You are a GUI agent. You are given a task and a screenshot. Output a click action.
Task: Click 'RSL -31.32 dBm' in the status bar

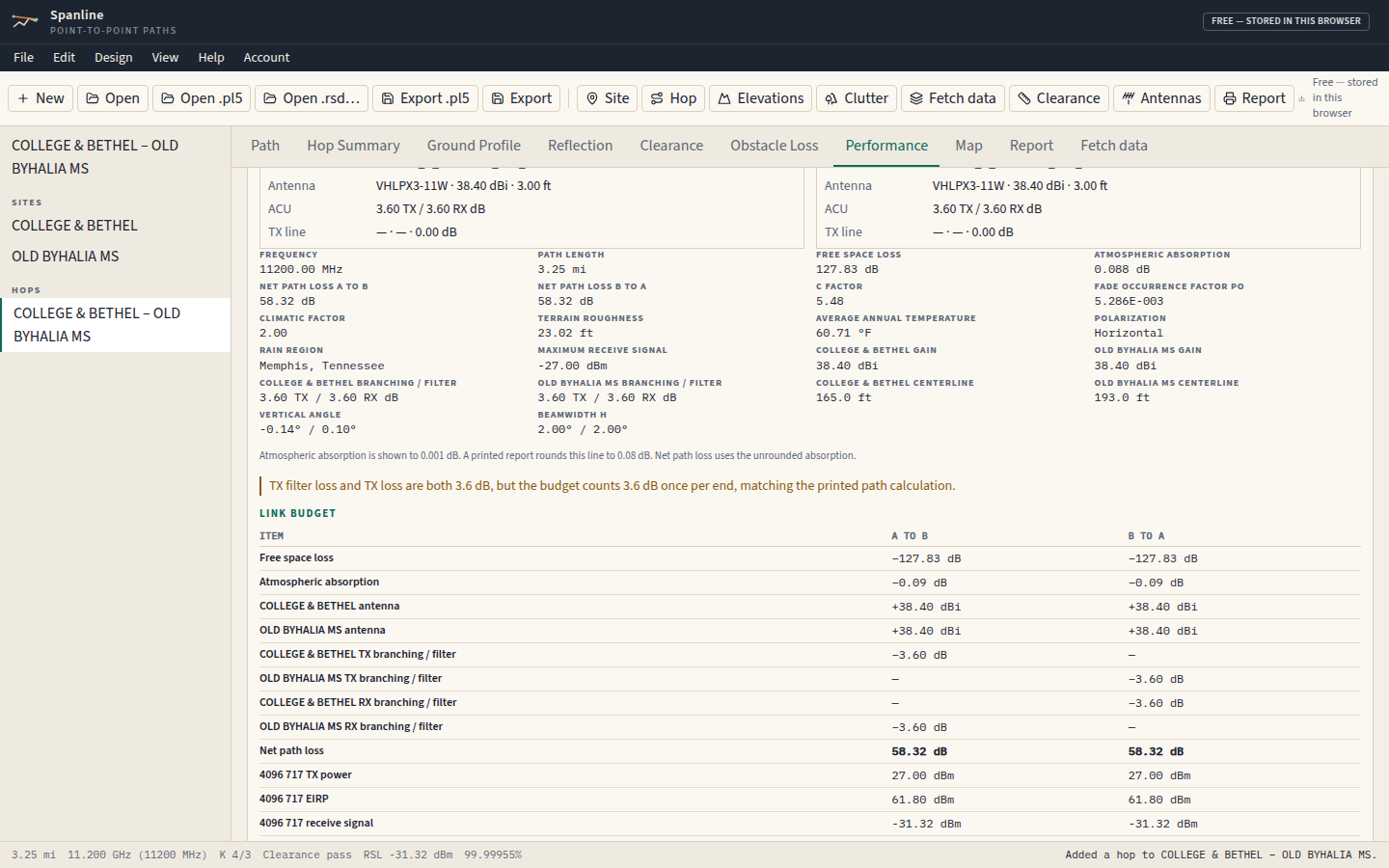point(408,855)
